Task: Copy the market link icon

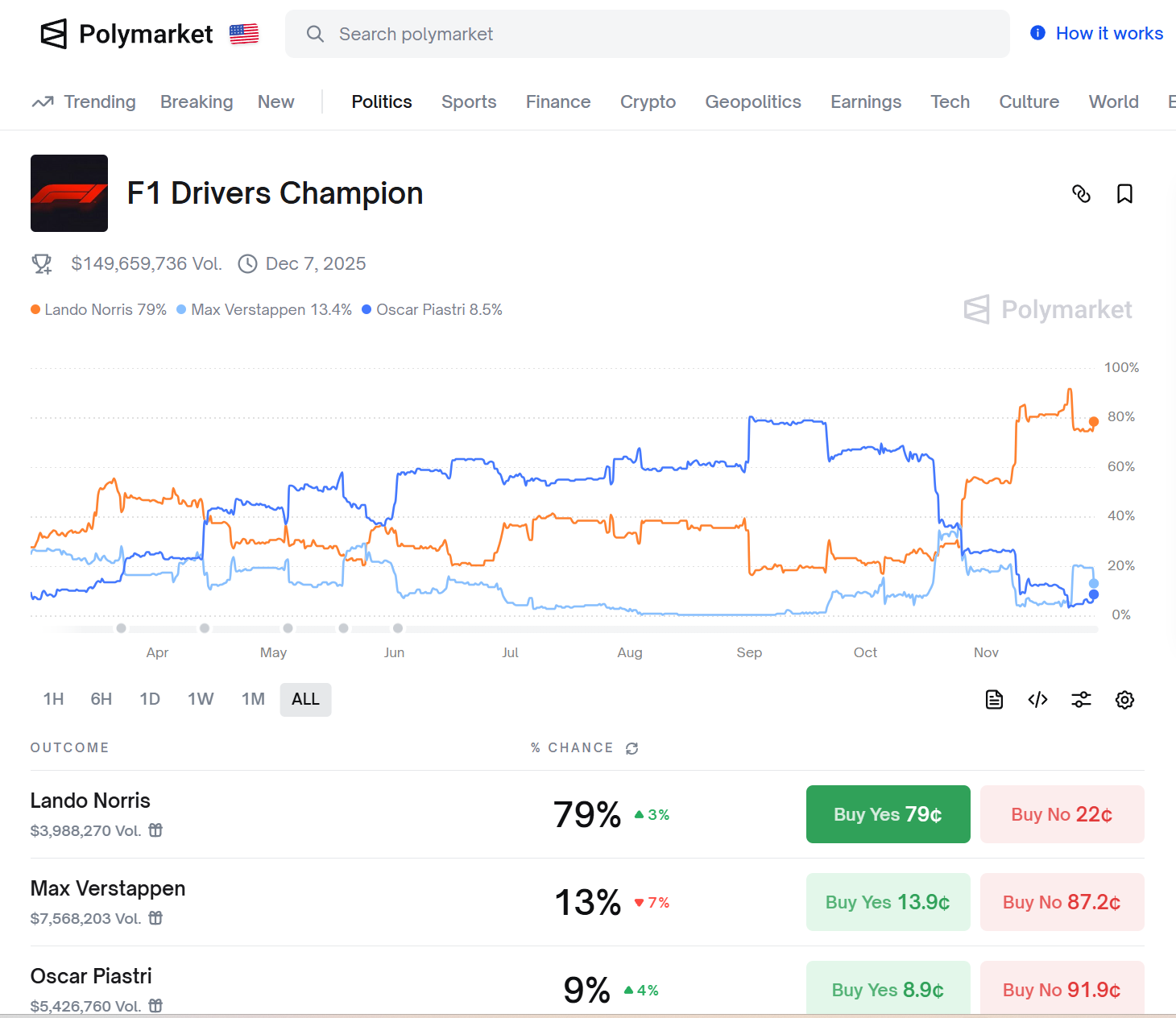Action: click(x=1081, y=193)
